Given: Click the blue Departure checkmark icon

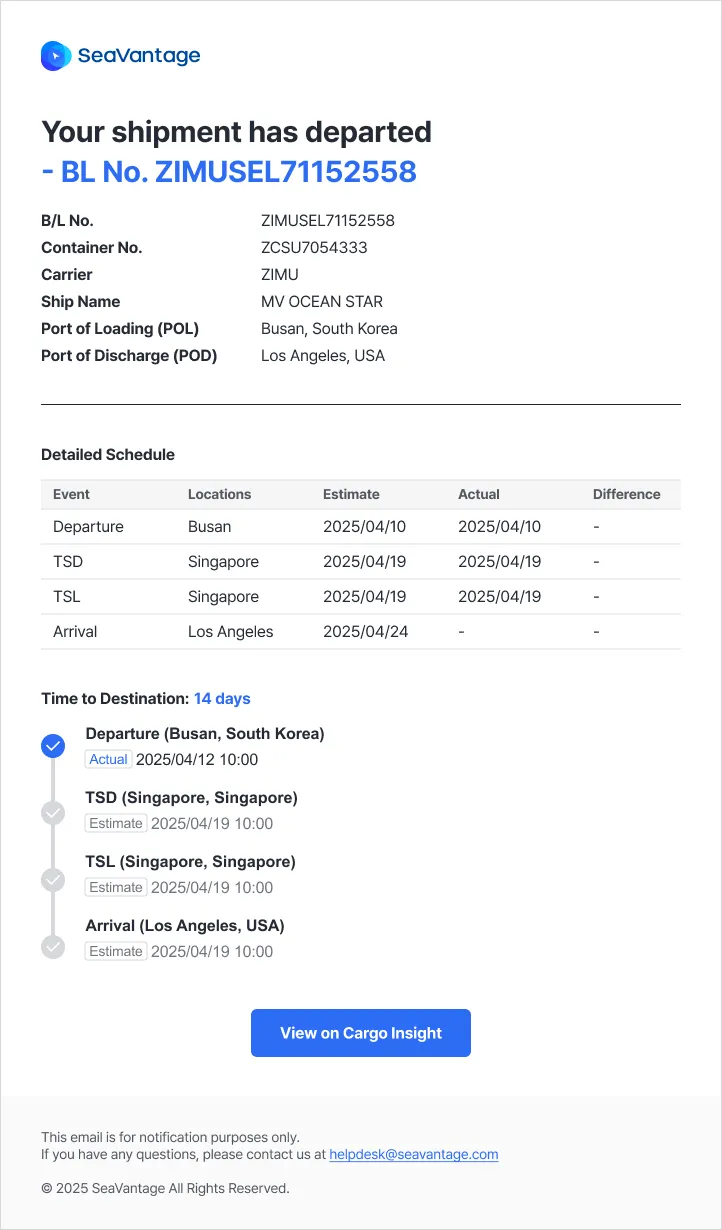Looking at the screenshot, I should [x=53, y=745].
